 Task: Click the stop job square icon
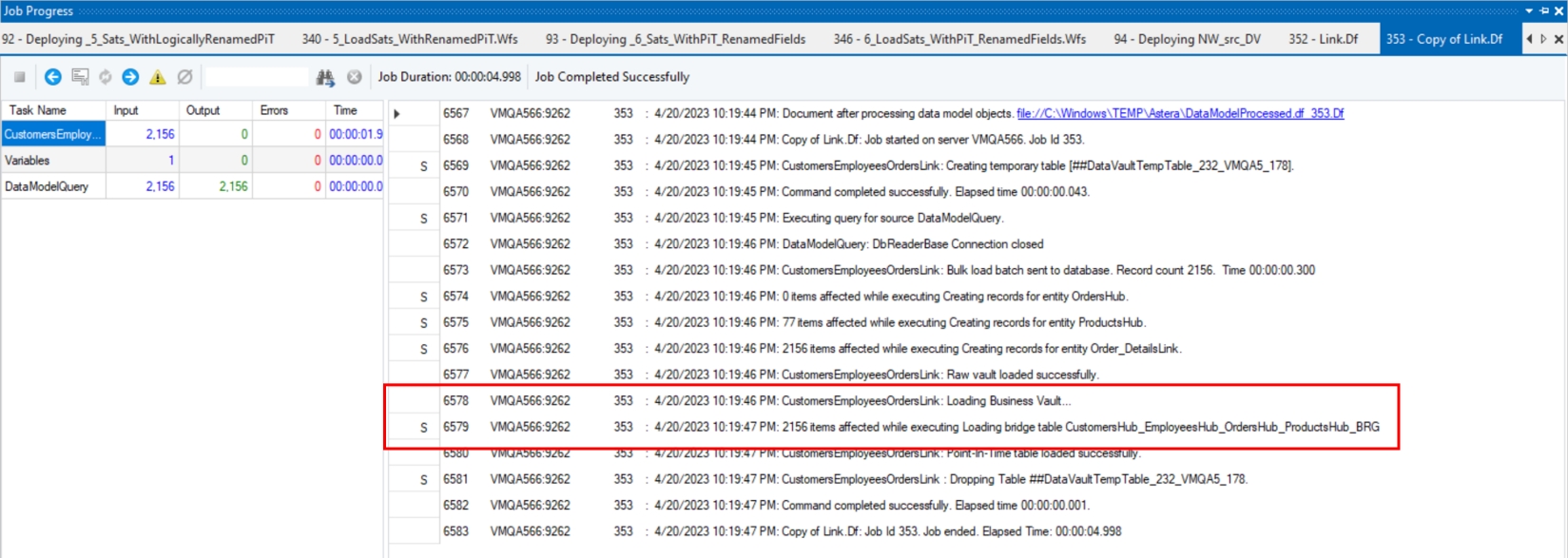click(x=19, y=77)
